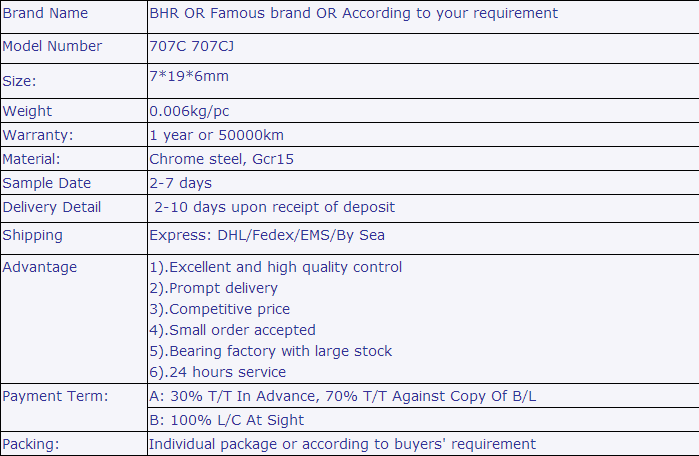The height and width of the screenshot is (456, 699).
Task: Click the Individual package packing value
Action: 342,444
